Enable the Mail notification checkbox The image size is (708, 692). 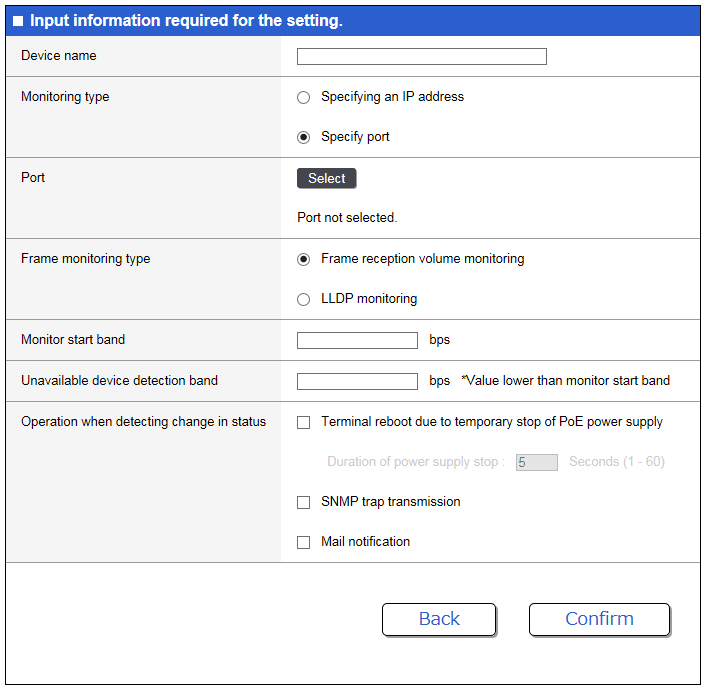pos(304,542)
